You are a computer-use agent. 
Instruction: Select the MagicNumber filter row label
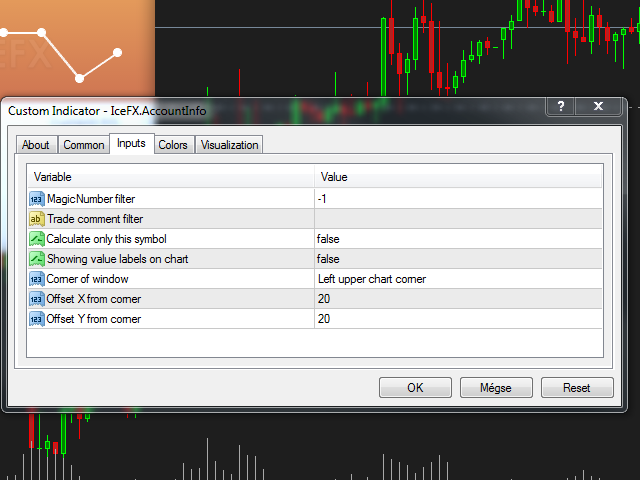[91, 199]
